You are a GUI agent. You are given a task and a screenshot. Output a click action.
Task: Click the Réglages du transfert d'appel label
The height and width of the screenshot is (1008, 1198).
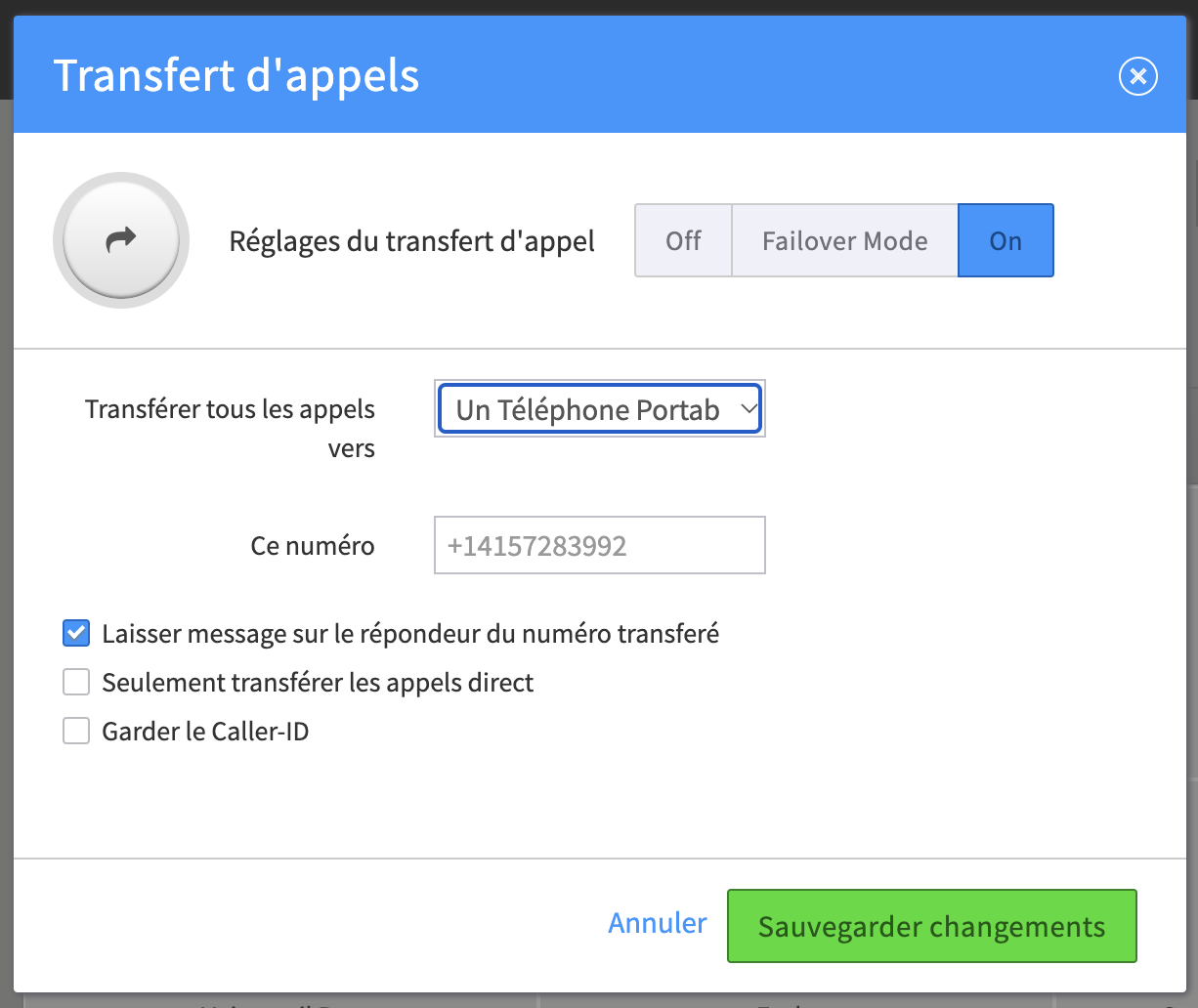click(411, 240)
